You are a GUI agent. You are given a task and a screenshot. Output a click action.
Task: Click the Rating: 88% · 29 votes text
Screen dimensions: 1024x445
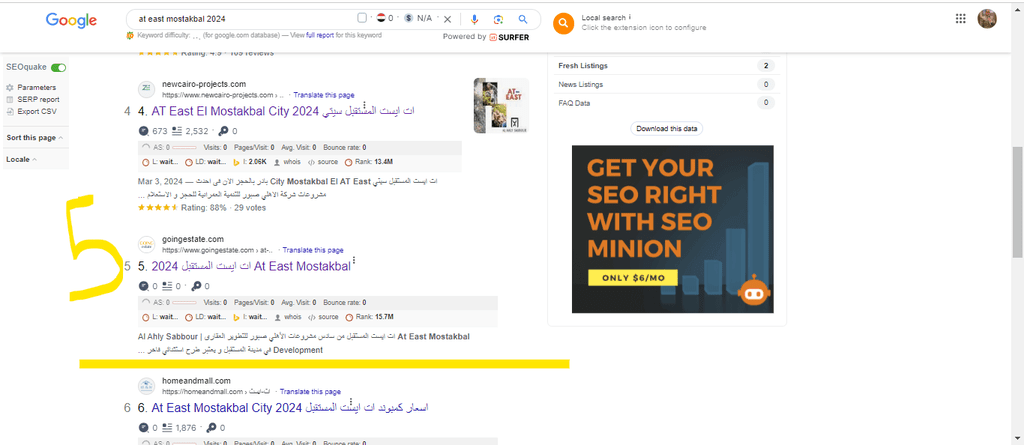(224, 208)
